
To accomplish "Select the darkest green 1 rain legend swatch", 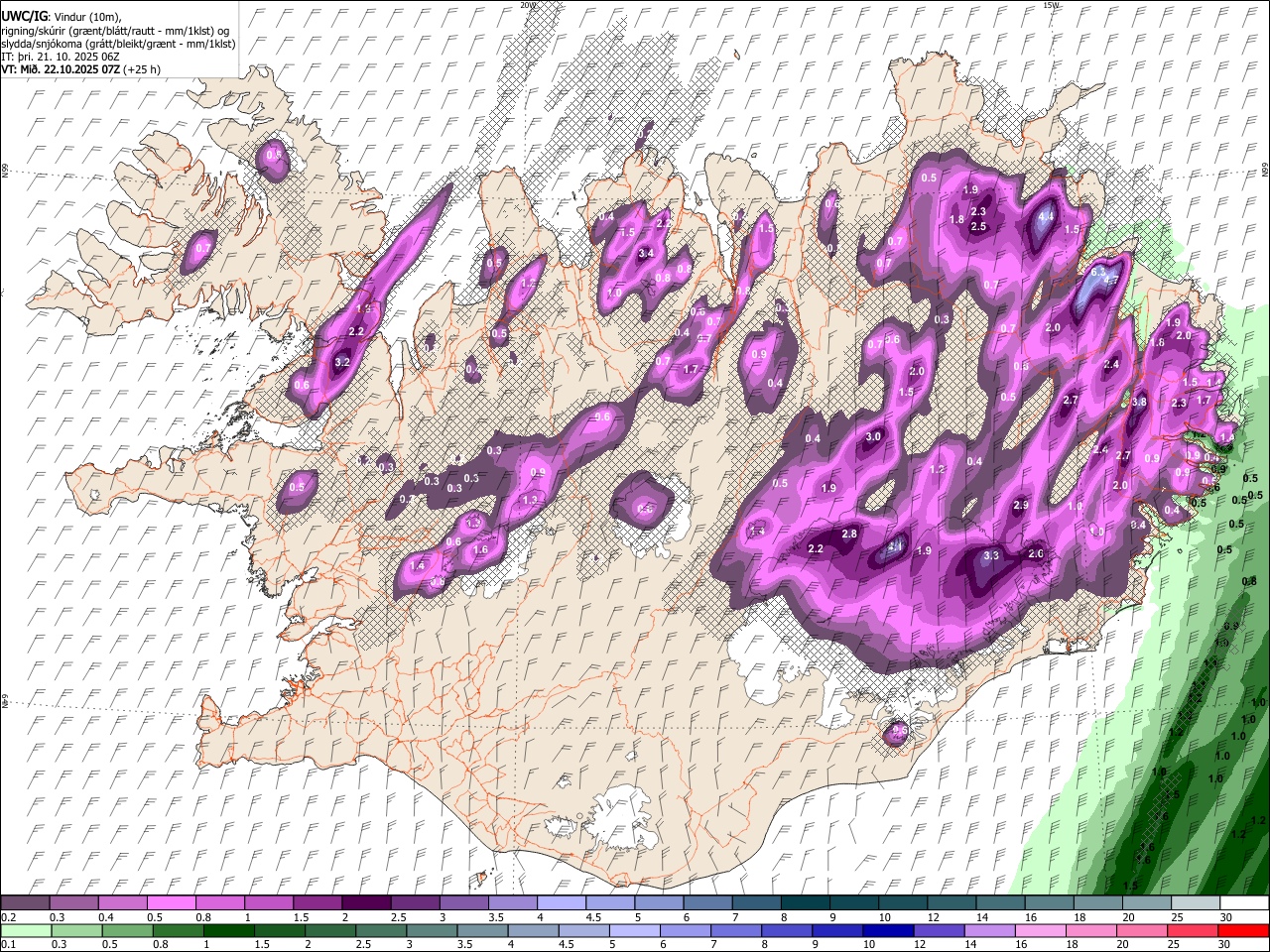I will point(228,930).
